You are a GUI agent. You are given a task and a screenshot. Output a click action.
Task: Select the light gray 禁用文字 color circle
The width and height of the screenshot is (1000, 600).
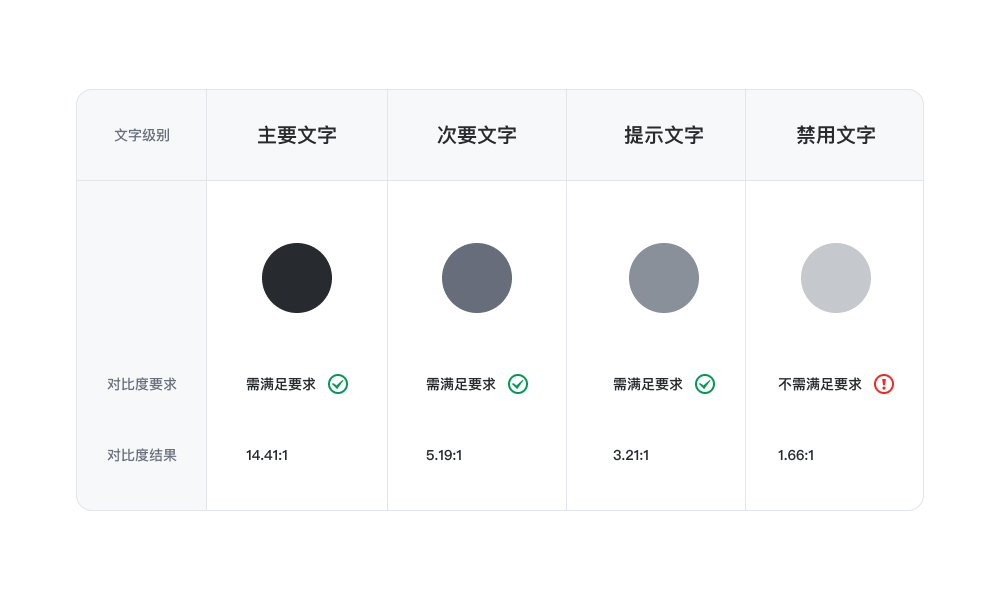836,278
